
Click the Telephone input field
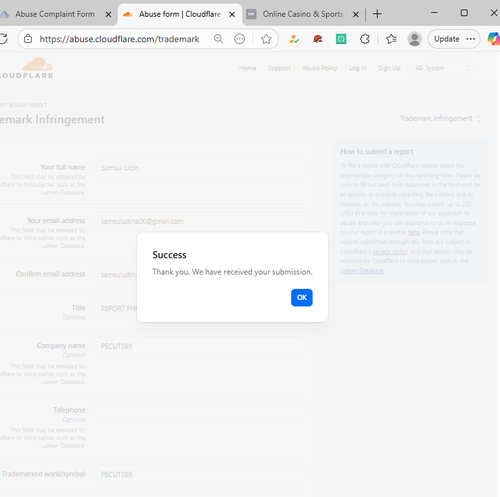coord(200,410)
